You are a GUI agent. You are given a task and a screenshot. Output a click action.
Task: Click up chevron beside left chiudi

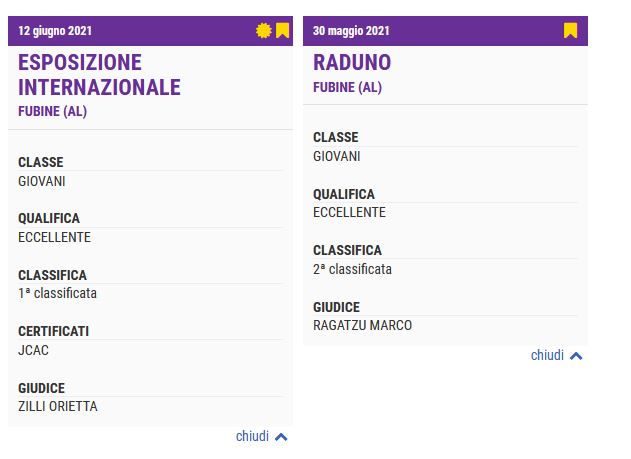pos(281,437)
